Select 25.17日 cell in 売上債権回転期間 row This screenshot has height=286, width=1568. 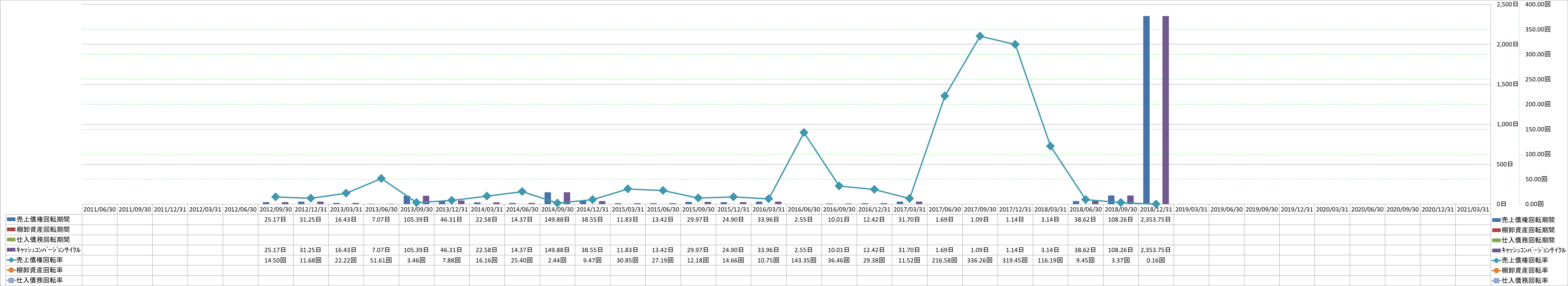[x=275, y=220]
